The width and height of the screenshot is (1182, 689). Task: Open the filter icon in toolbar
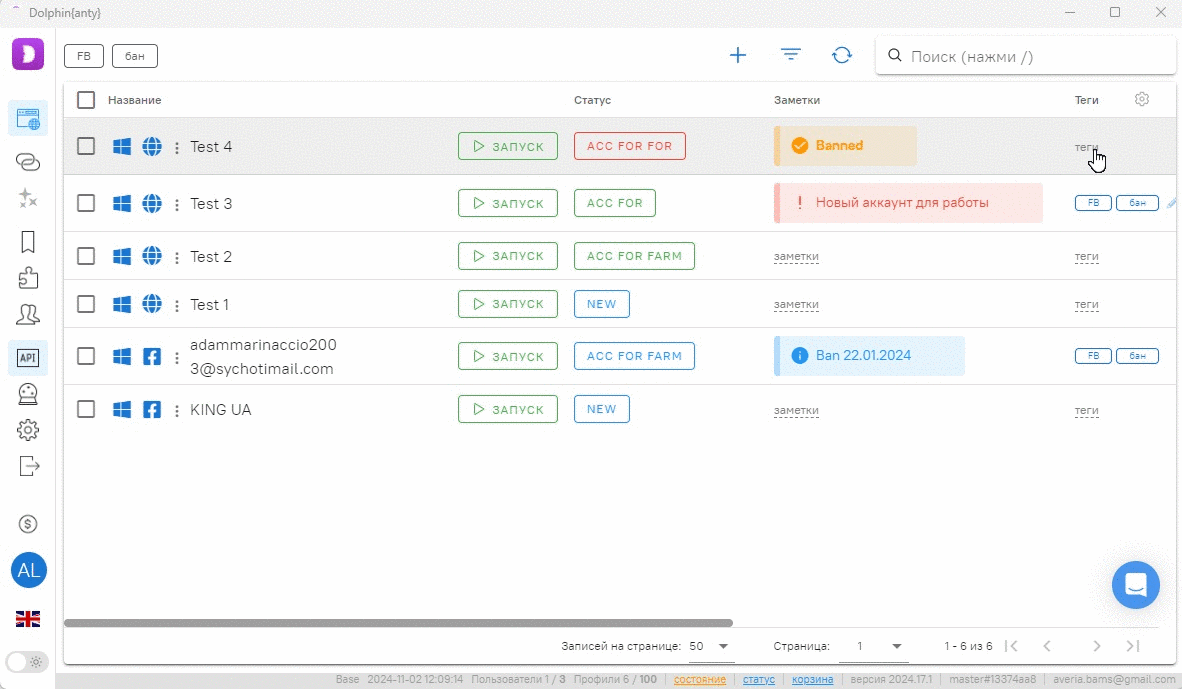coord(791,55)
